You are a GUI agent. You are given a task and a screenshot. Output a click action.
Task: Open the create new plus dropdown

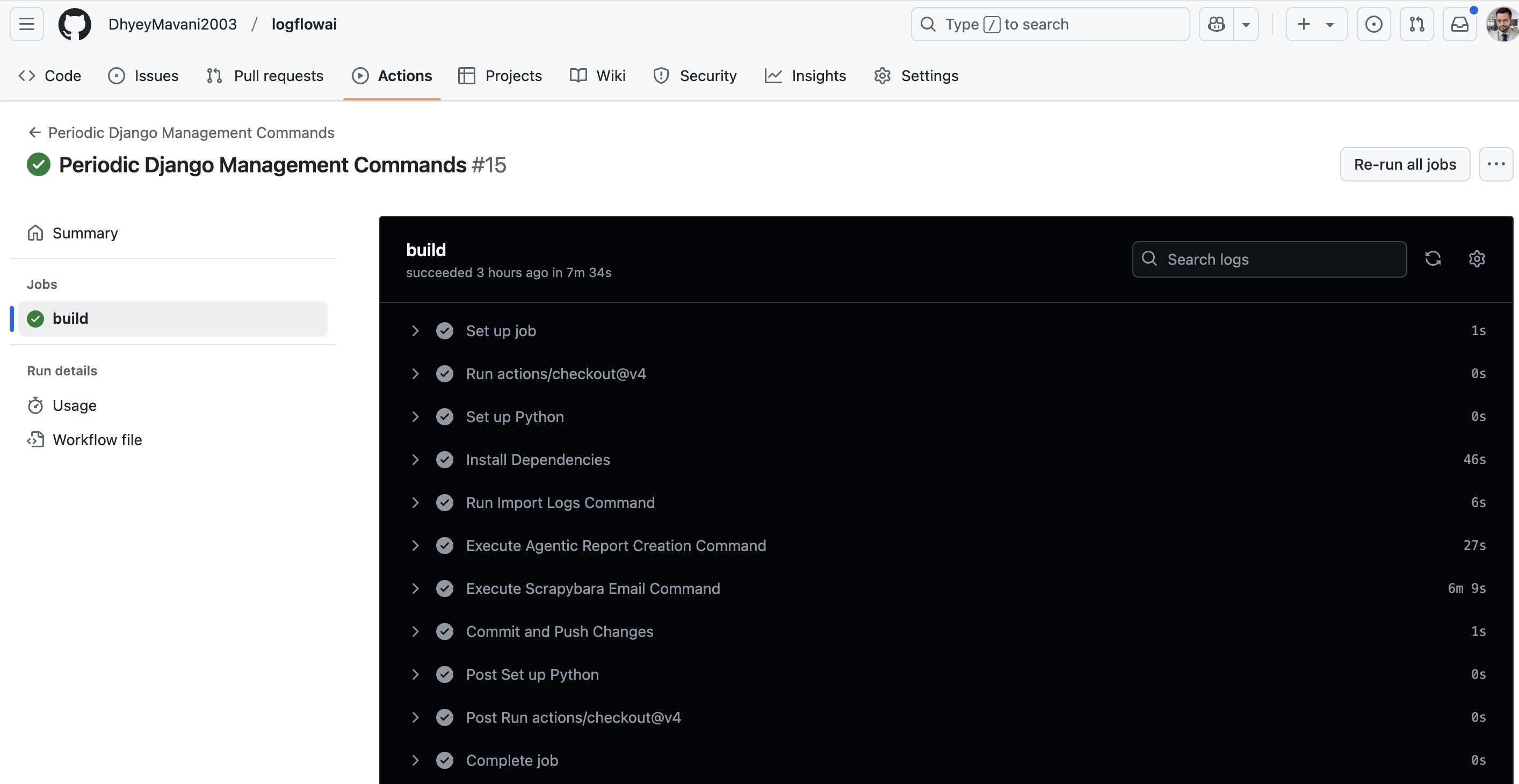tap(1315, 24)
